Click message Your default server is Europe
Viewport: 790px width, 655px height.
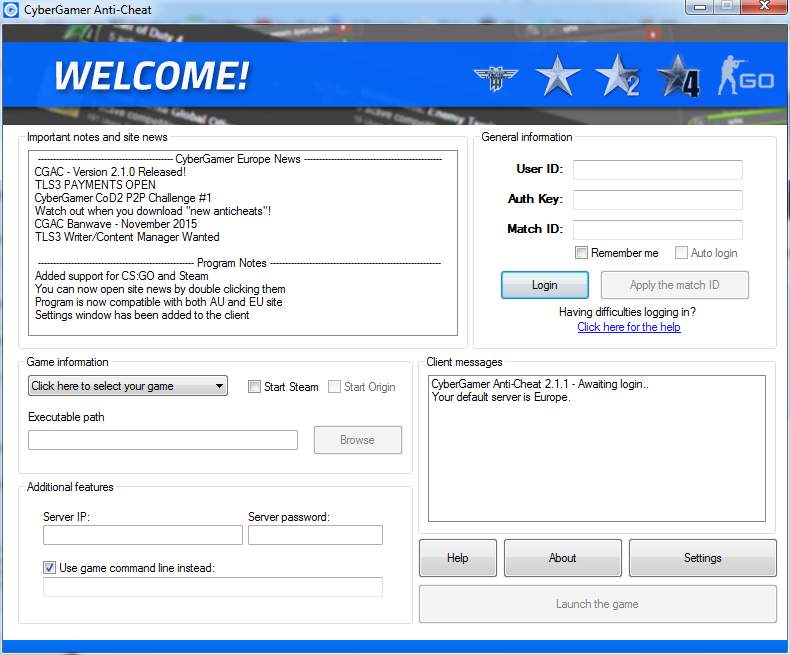(x=501, y=397)
